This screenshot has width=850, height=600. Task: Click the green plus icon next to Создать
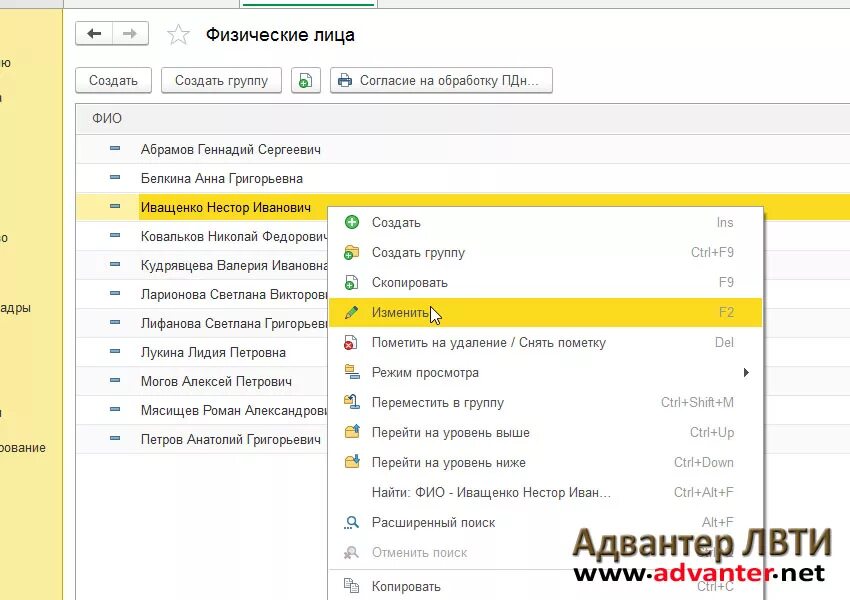point(352,222)
